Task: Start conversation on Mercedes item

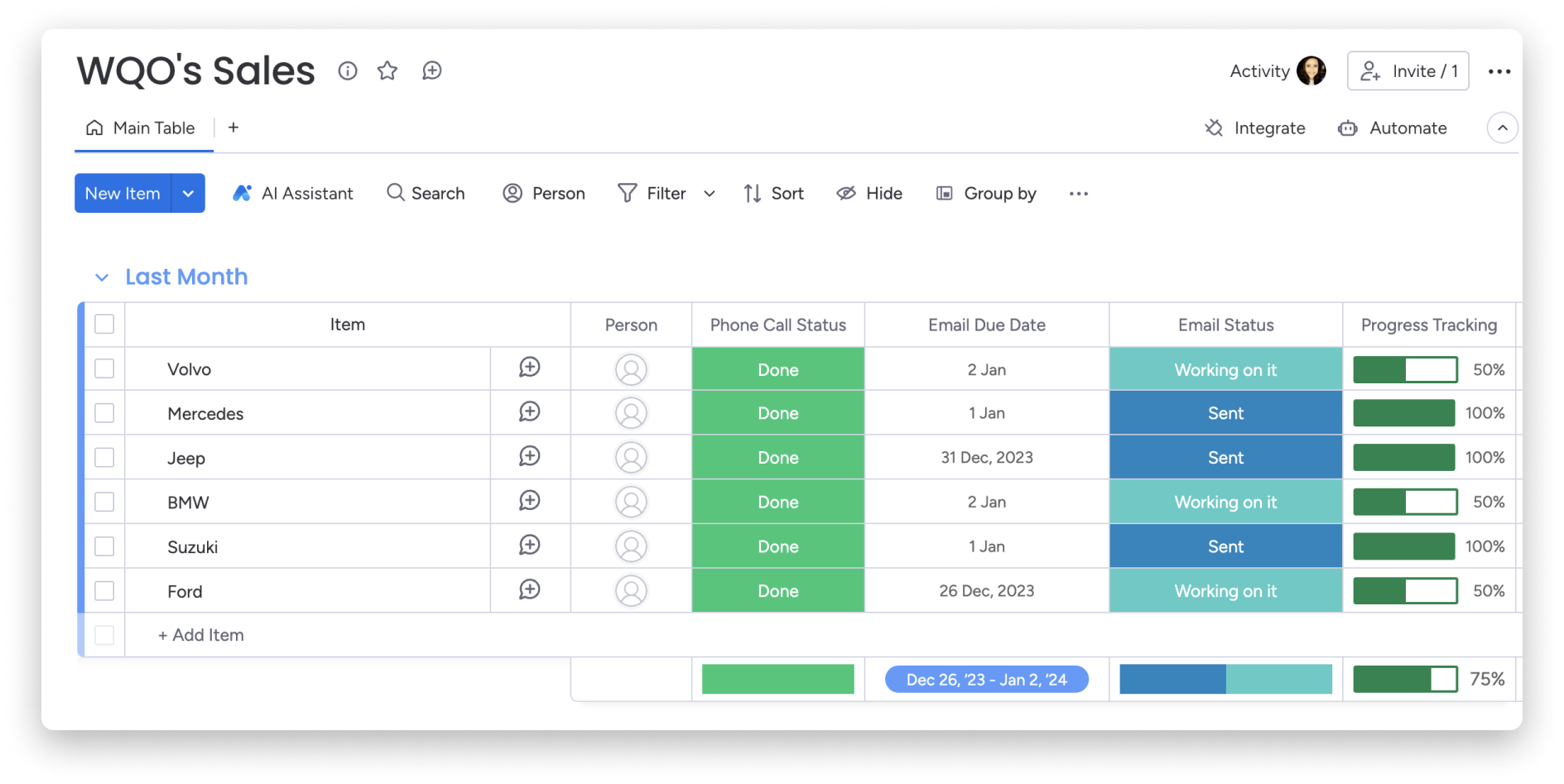Action: (530, 412)
